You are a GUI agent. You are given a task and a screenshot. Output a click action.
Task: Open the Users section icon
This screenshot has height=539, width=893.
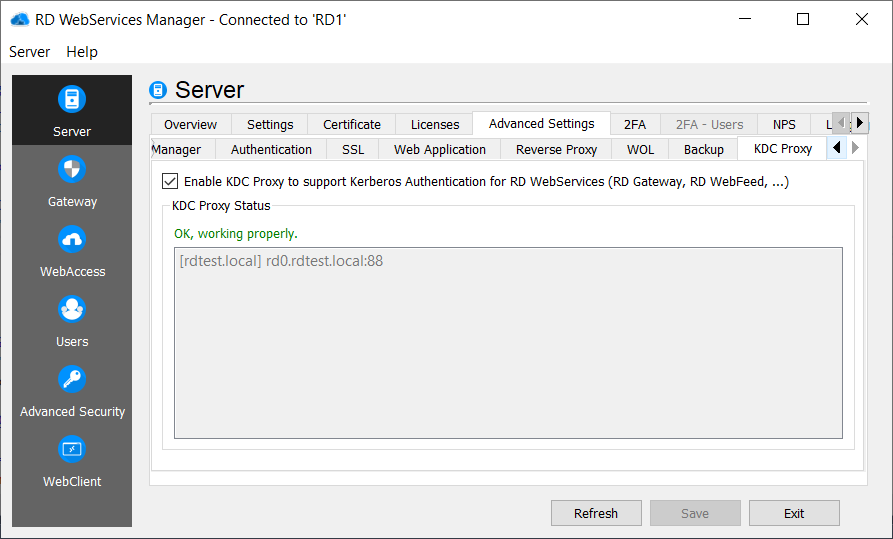click(72, 309)
